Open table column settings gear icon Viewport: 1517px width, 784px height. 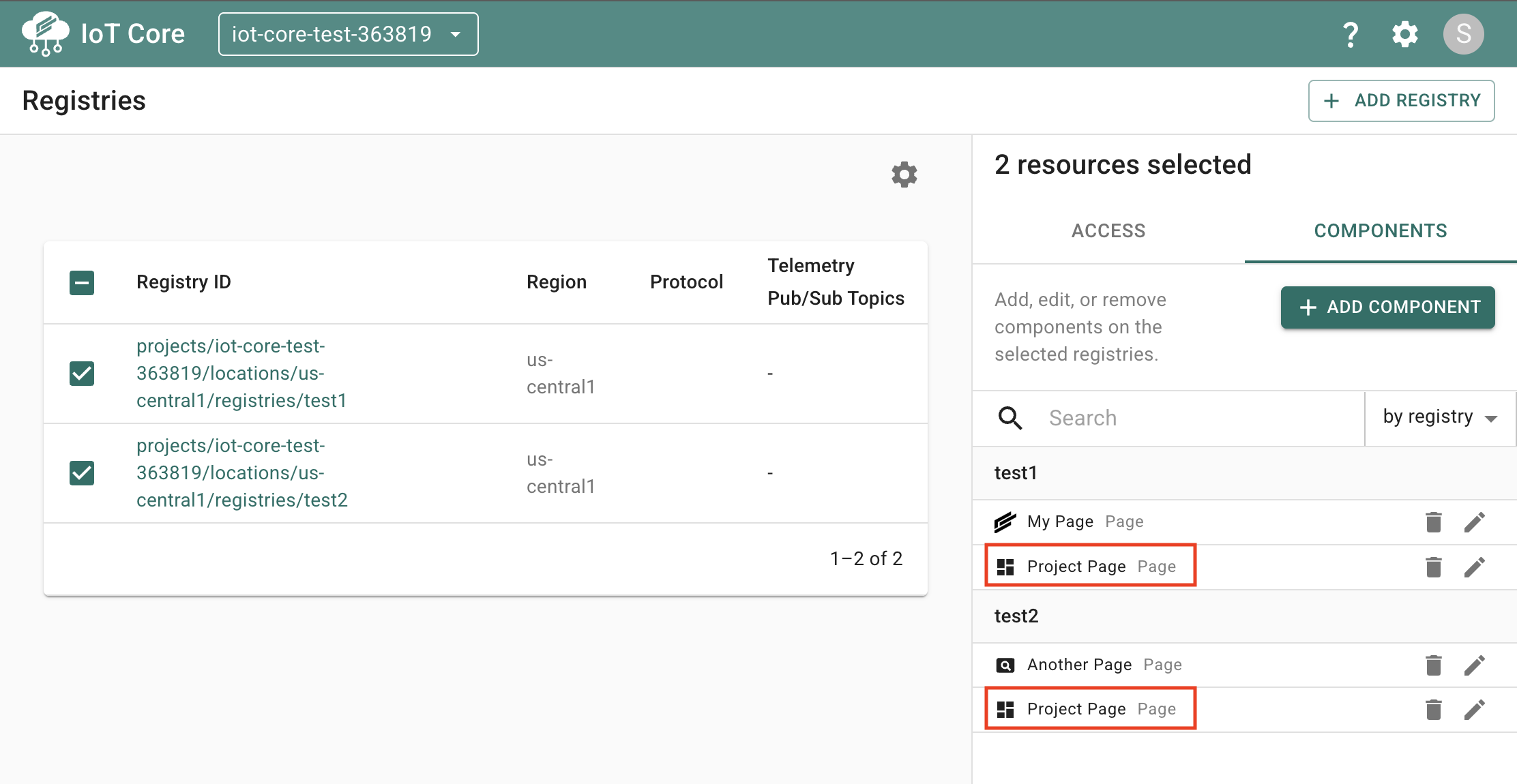pos(904,175)
